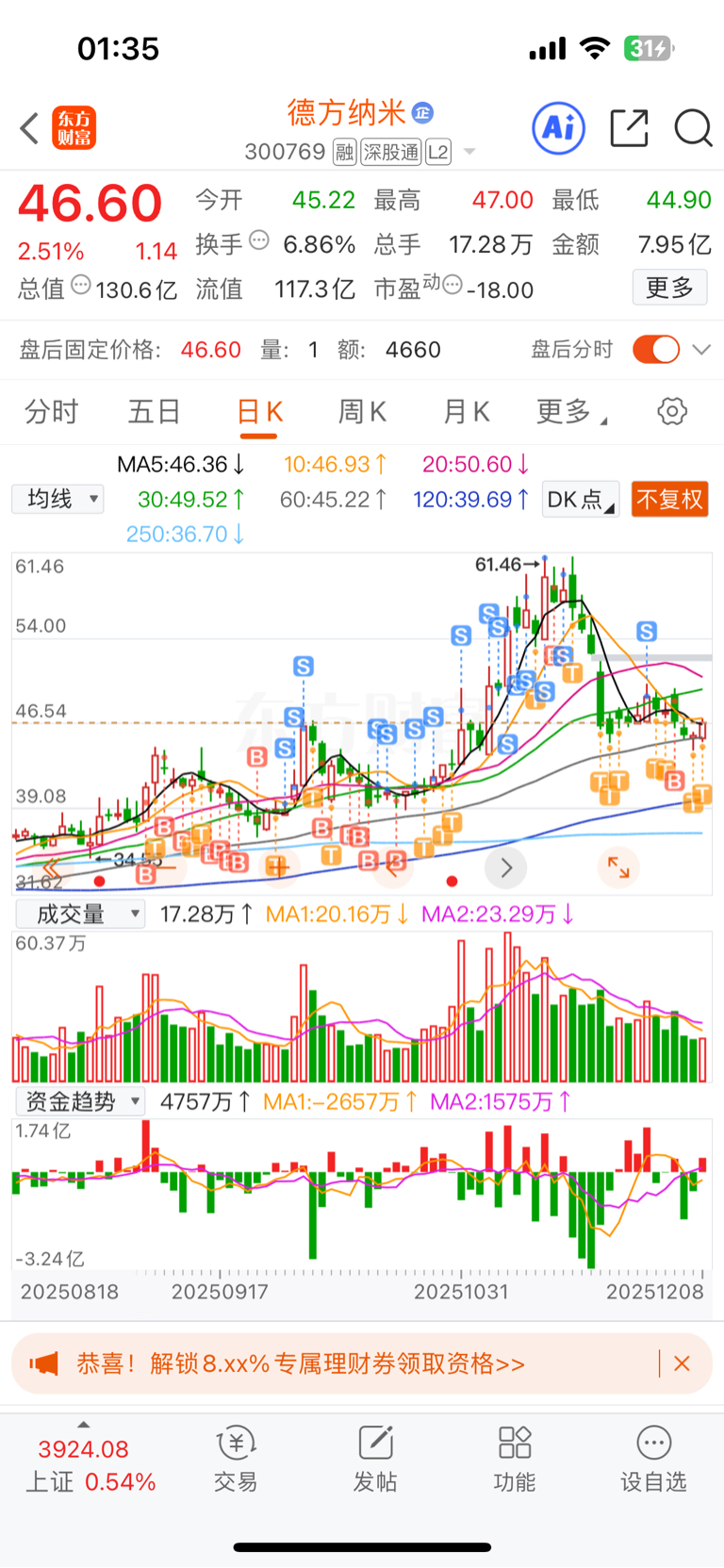Tap the enterprise badge next to 德方纳米

pos(422,112)
